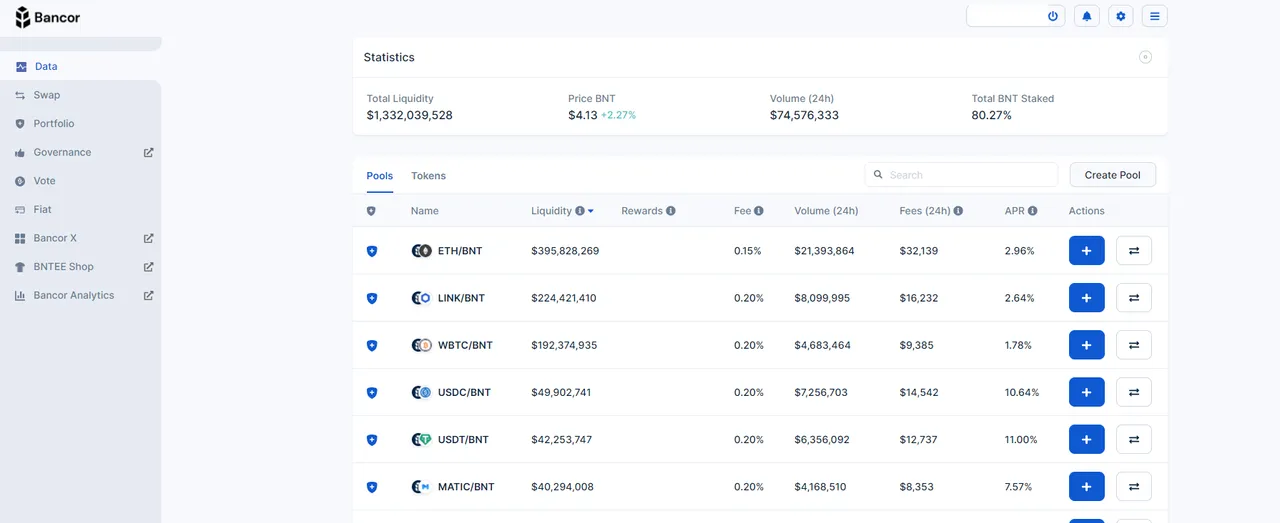This screenshot has width=1280, height=523.
Task: Select the MATIC/BNT pool name
Action: (x=466, y=487)
